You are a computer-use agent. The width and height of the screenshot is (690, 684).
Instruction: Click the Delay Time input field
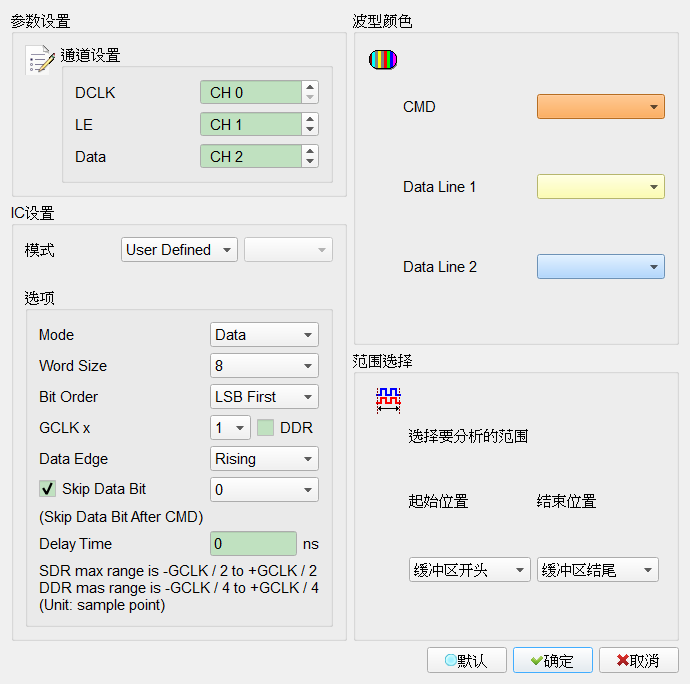tap(253, 544)
